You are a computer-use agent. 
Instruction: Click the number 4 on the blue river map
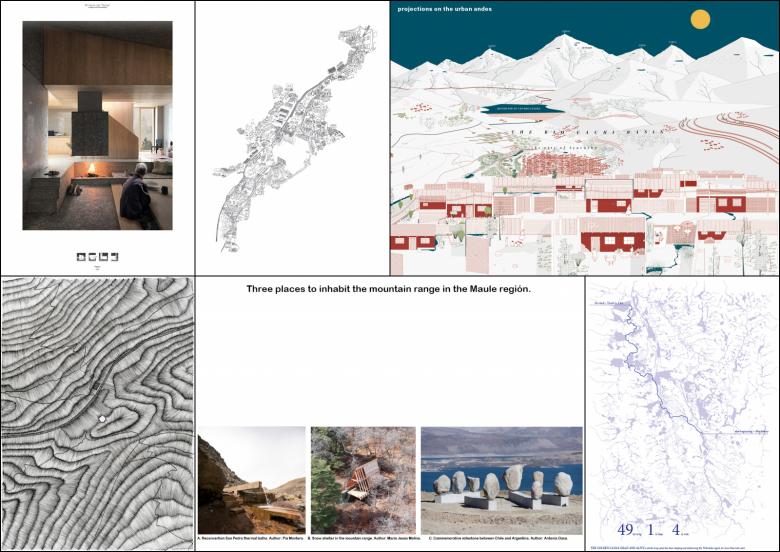tap(676, 529)
